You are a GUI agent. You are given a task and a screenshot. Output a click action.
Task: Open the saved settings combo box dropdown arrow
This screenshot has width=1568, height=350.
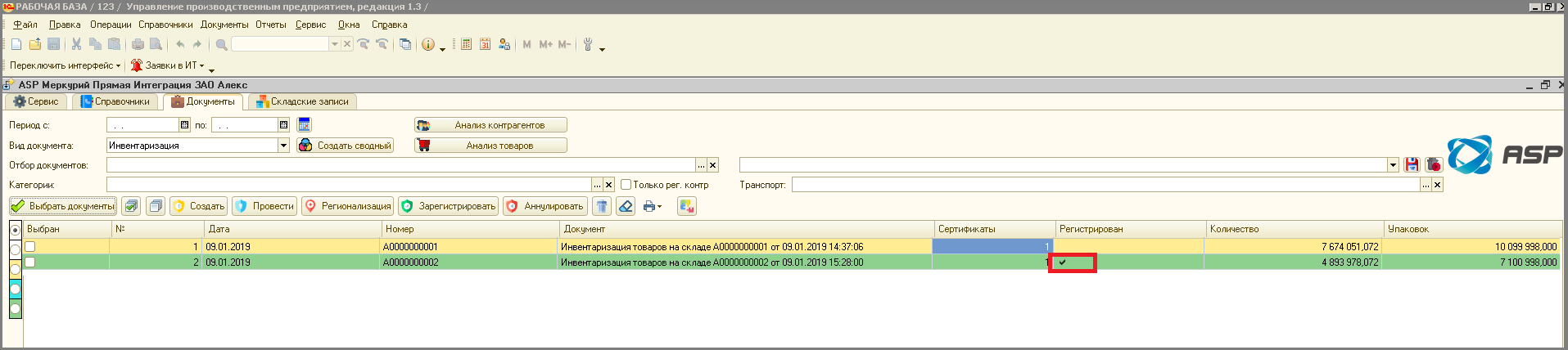pos(1393,165)
